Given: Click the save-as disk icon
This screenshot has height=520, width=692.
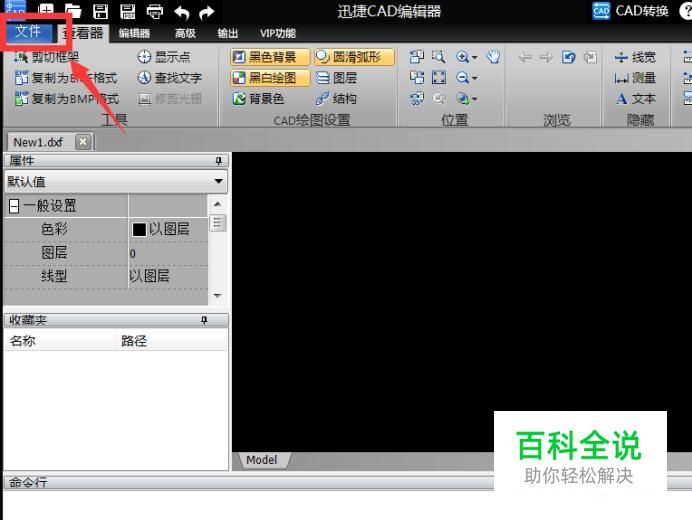Looking at the screenshot, I should (128, 11).
